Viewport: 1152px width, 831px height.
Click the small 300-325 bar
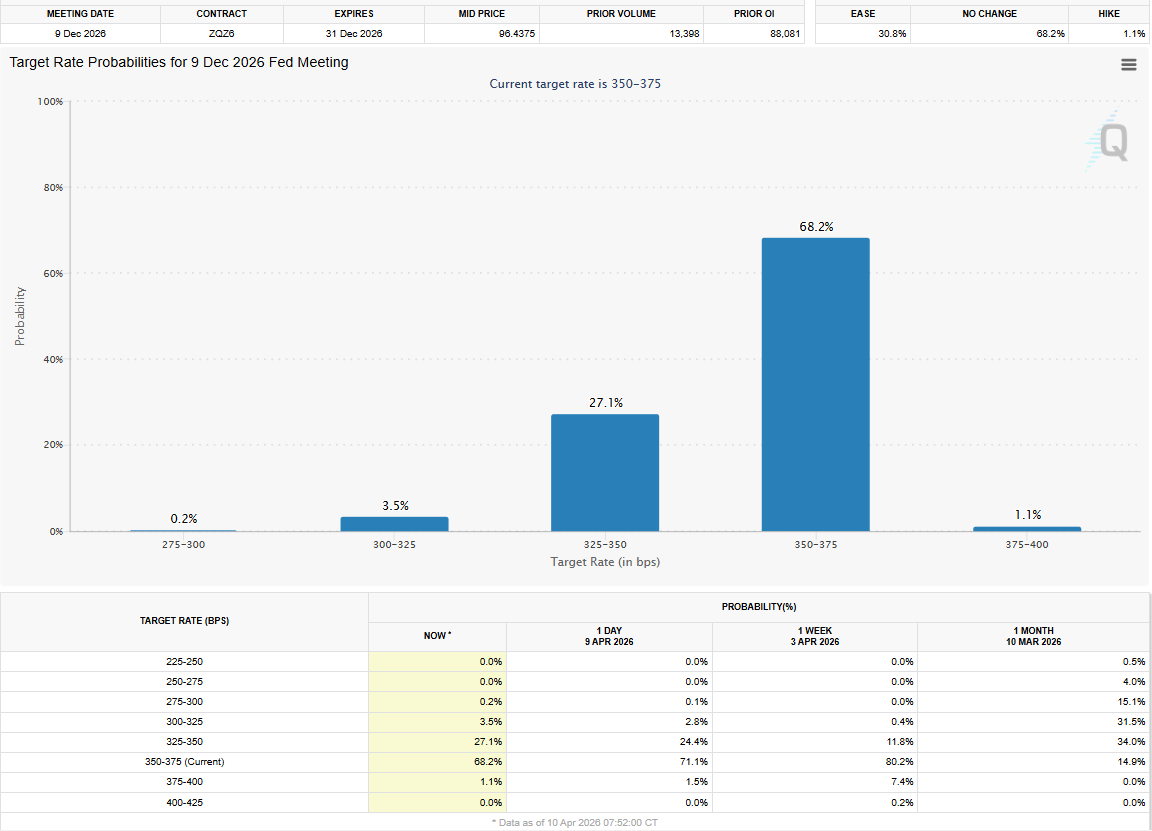394,524
